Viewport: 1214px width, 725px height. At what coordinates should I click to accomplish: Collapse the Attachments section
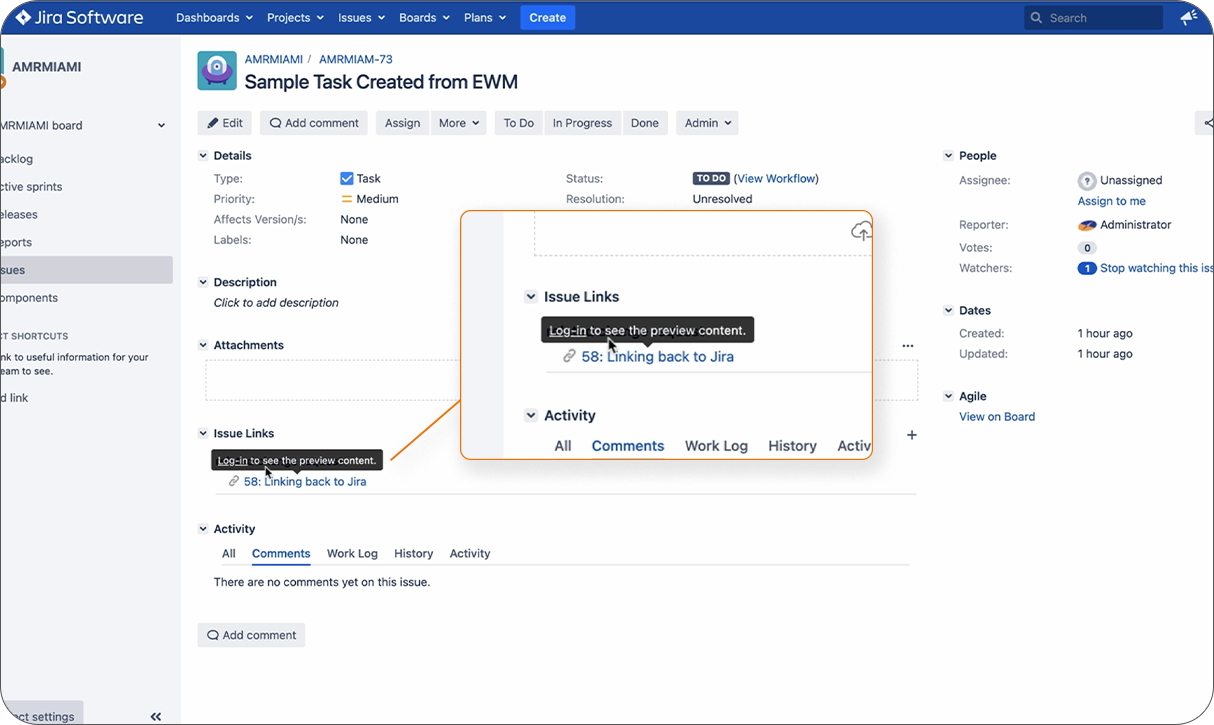coord(203,345)
